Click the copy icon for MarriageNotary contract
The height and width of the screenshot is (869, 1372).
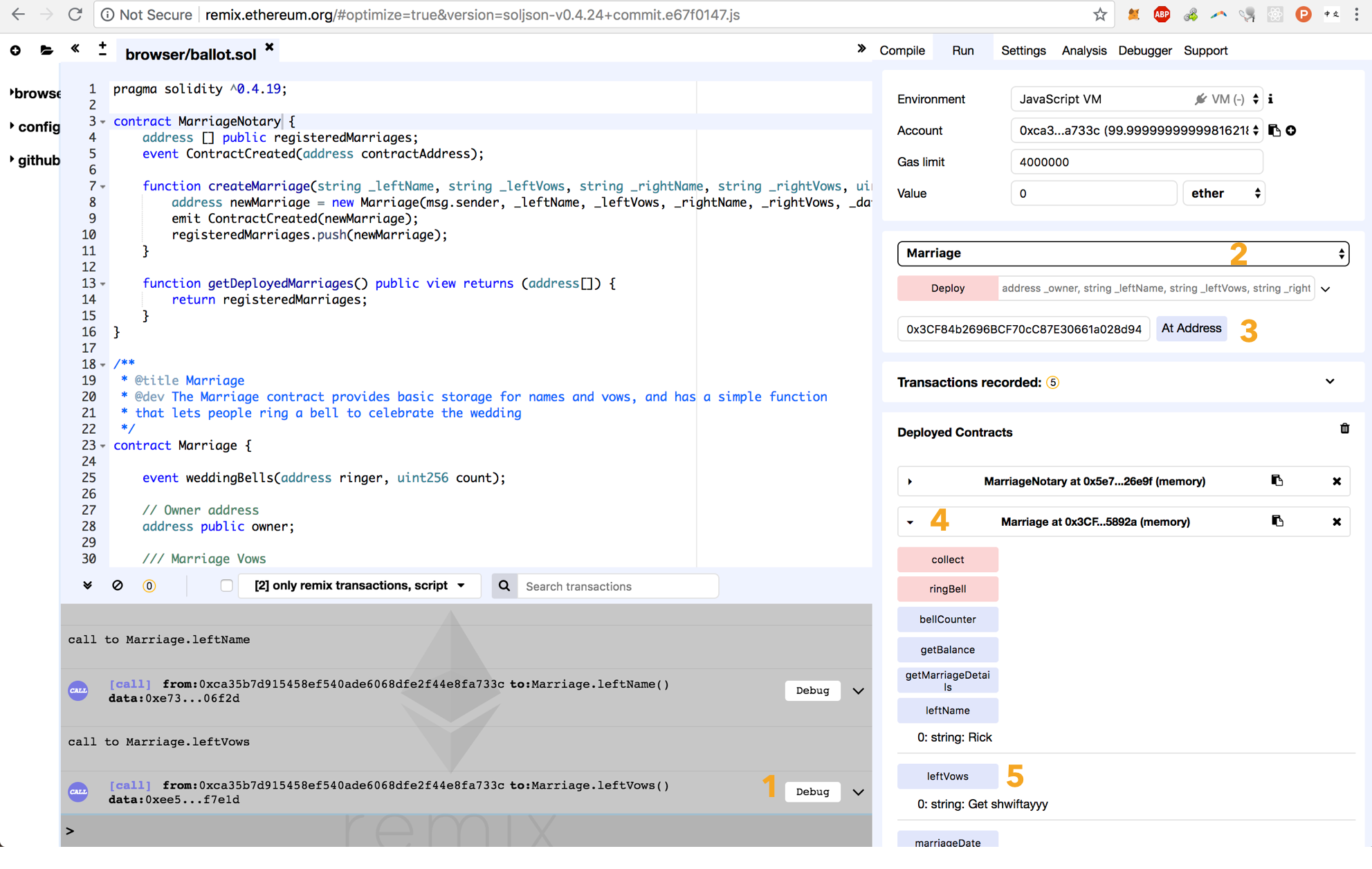pos(1278,481)
